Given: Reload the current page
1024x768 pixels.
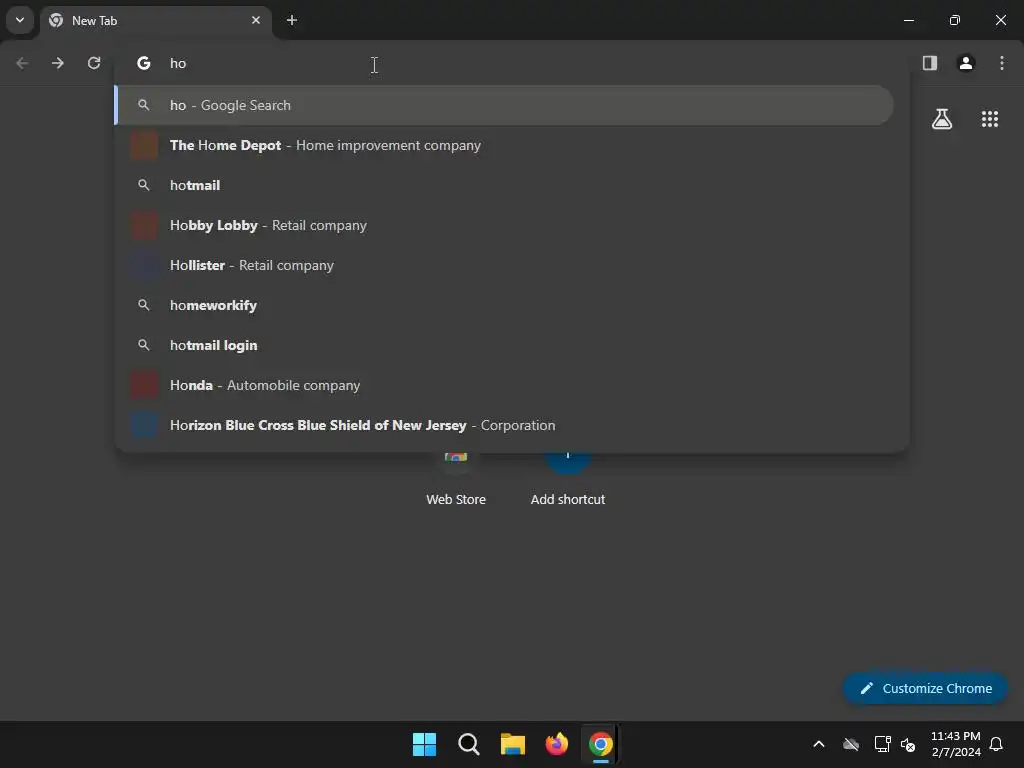Looking at the screenshot, I should pos(94,63).
